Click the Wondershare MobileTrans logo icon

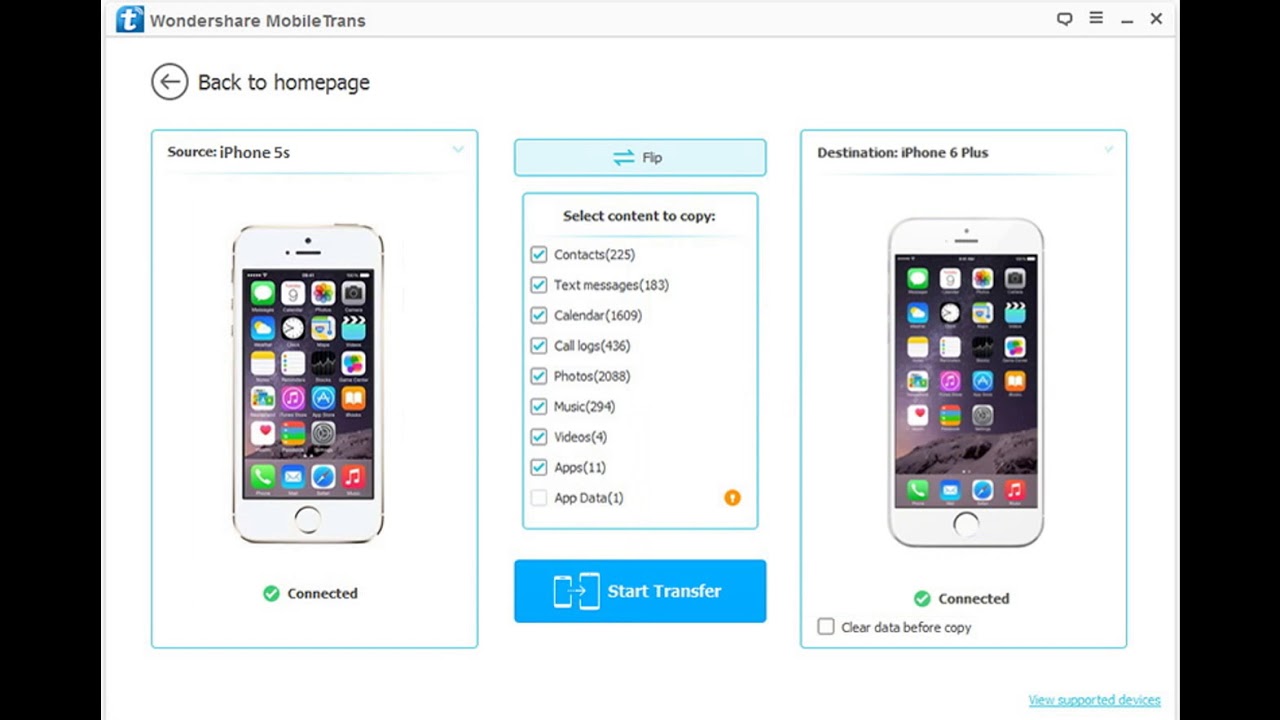coord(130,19)
